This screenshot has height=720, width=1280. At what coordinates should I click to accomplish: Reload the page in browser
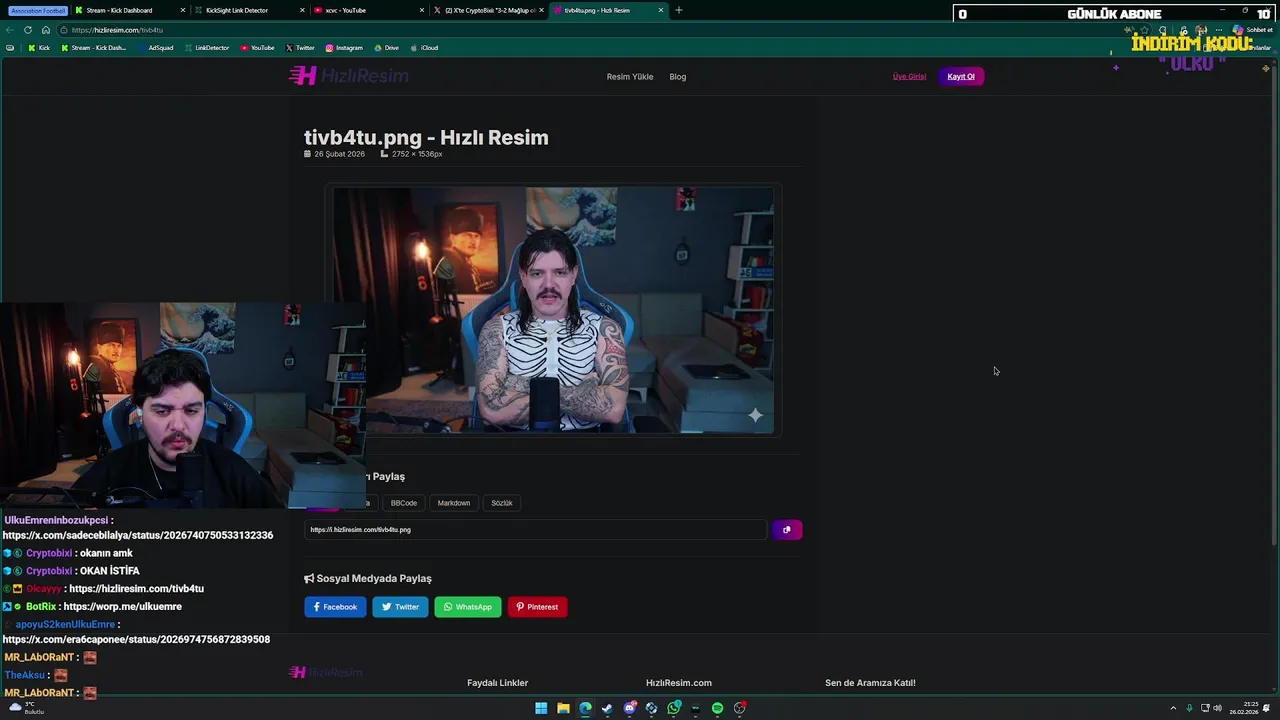coord(27,30)
